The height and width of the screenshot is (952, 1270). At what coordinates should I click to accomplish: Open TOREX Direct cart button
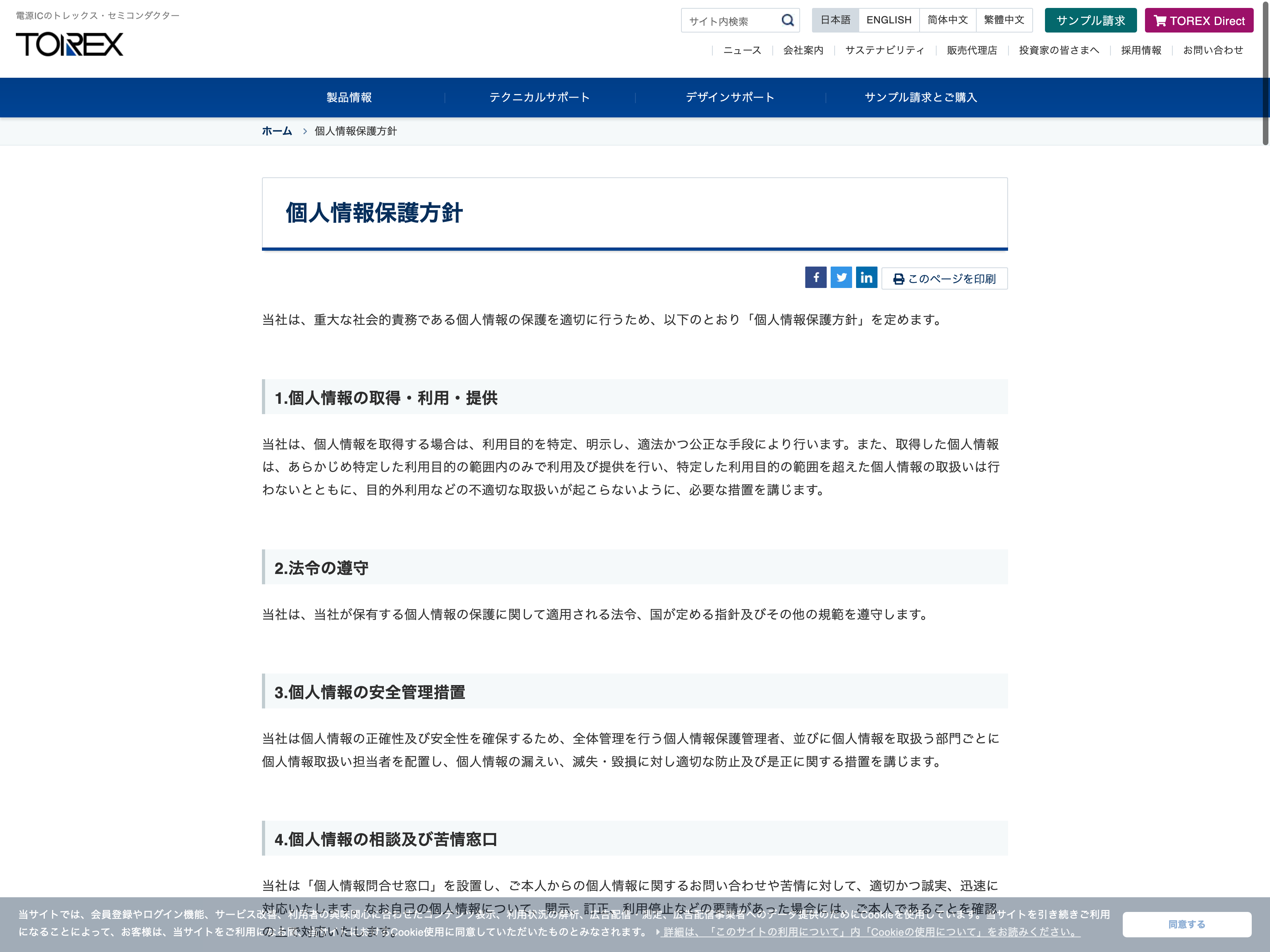(x=1199, y=21)
